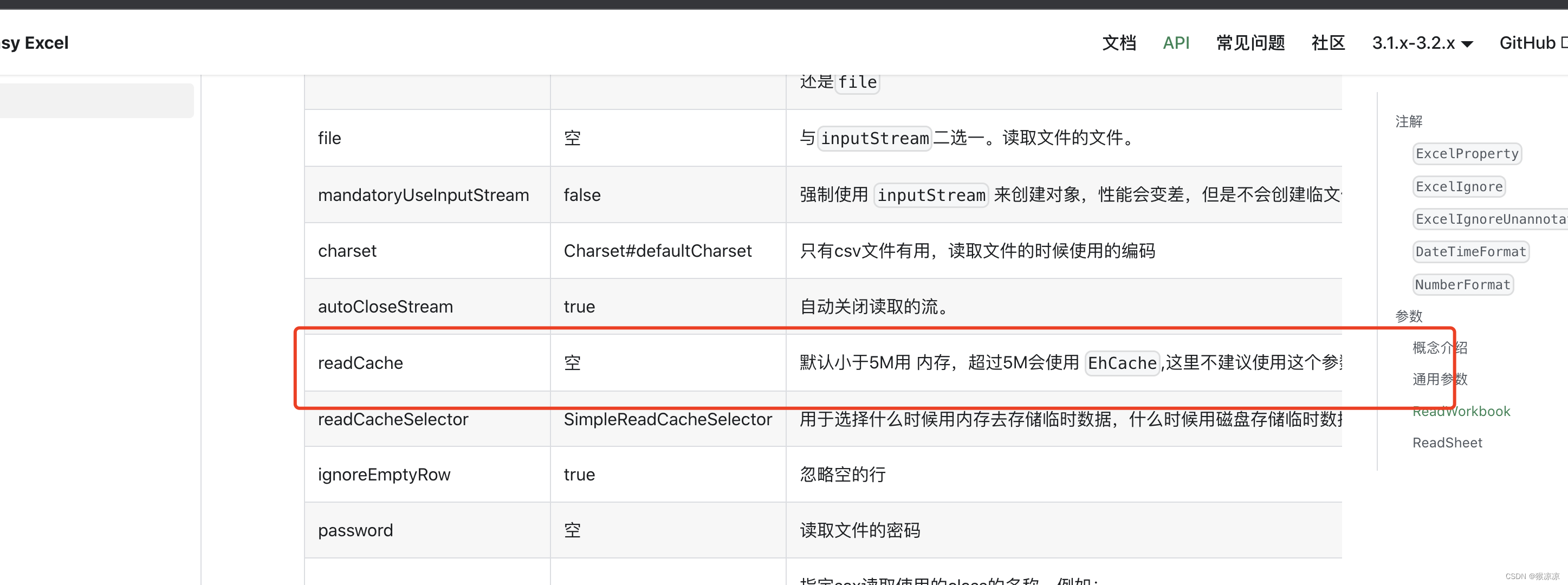Open the 文档 docs nav item
1568x585 pixels.
[x=1119, y=43]
